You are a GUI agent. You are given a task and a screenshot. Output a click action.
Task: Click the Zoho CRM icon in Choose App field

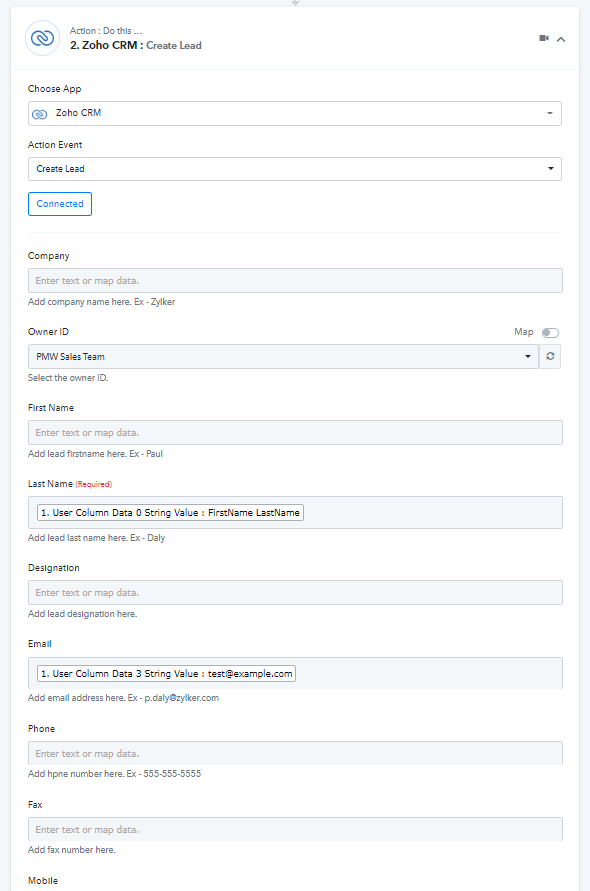point(39,114)
